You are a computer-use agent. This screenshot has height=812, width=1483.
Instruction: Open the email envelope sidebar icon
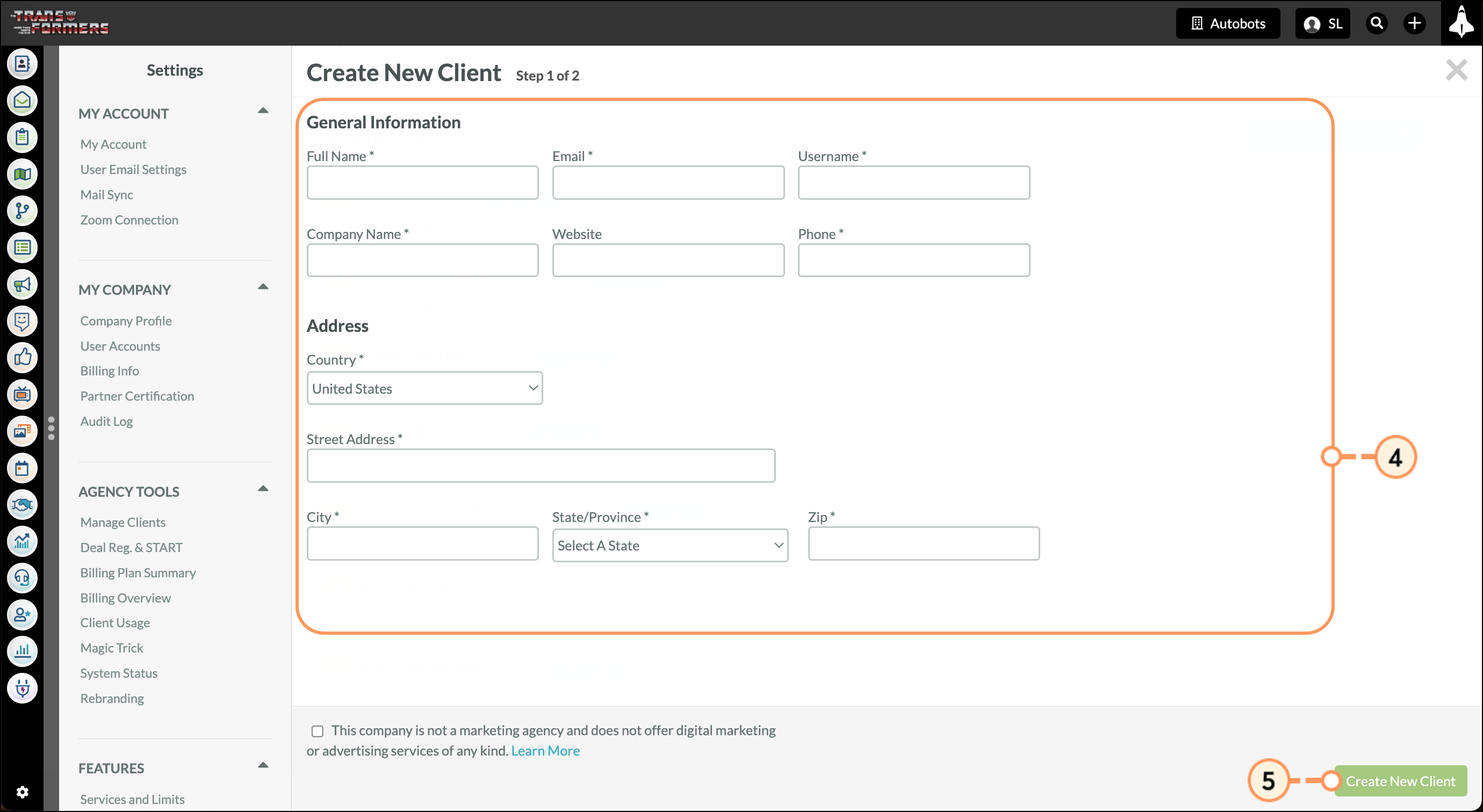click(x=22, y=100)
